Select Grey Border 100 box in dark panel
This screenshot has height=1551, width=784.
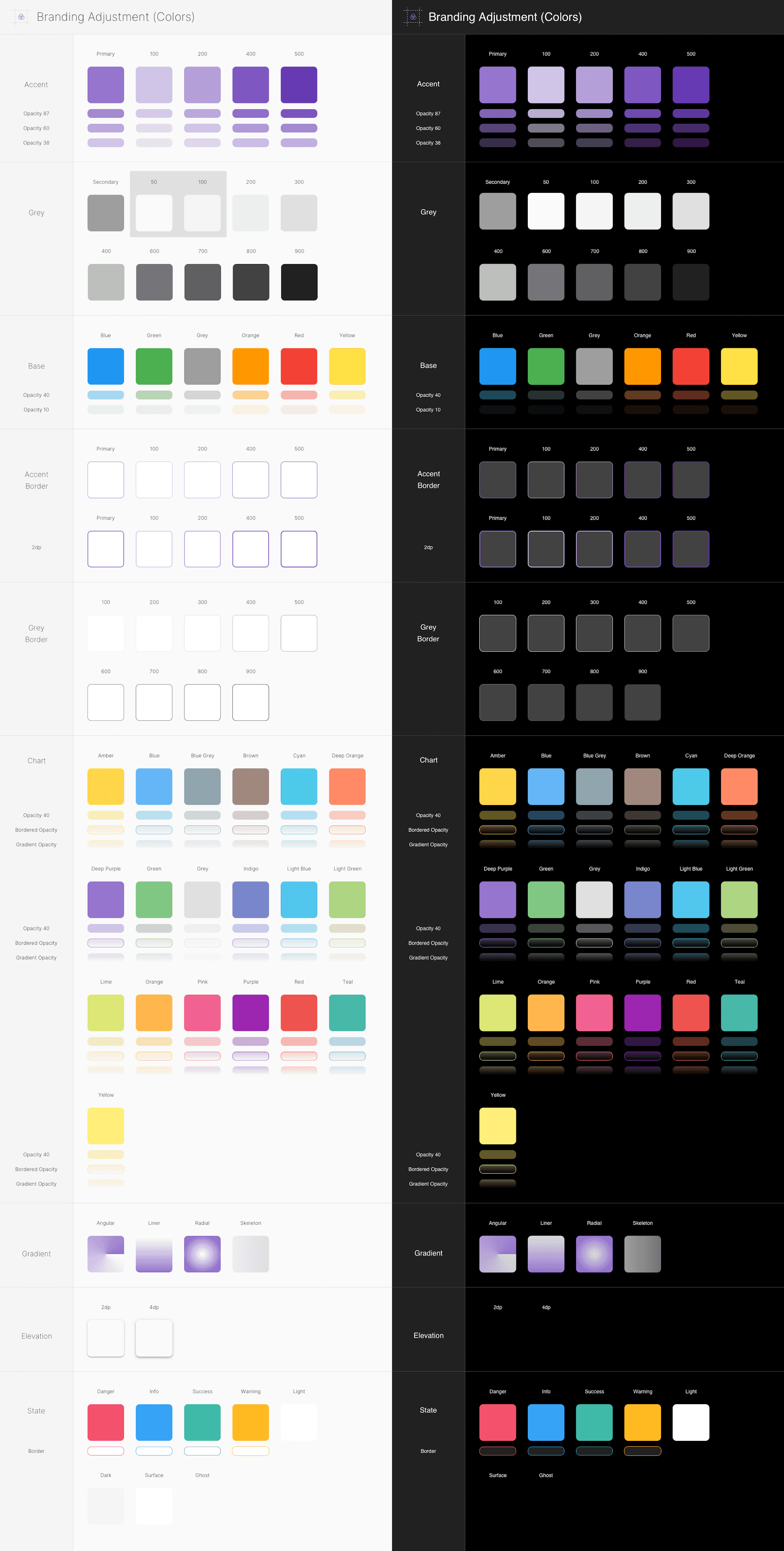click(x=498, y=633)
